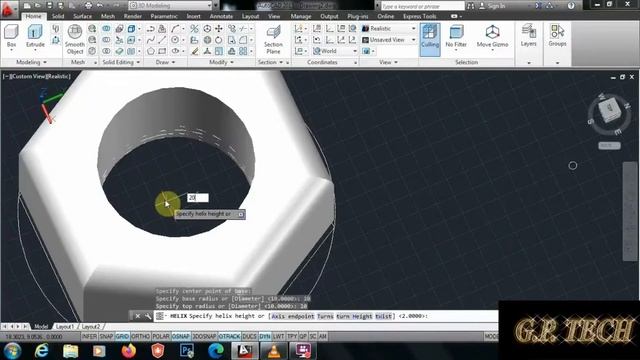Viewport: 640px width, 360px height.
Task: Click the helix height dynamic input field
Action: click(x=198, y=198)
